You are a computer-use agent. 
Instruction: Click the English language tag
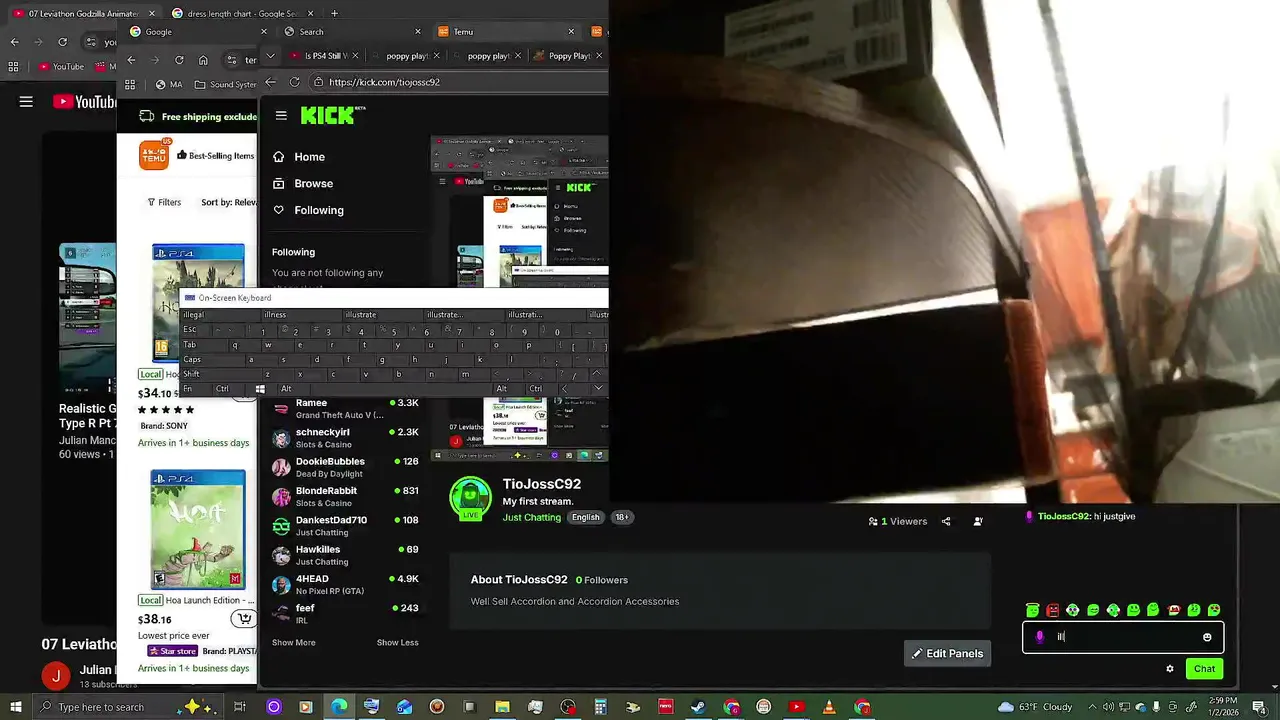[x=586, y=517]
